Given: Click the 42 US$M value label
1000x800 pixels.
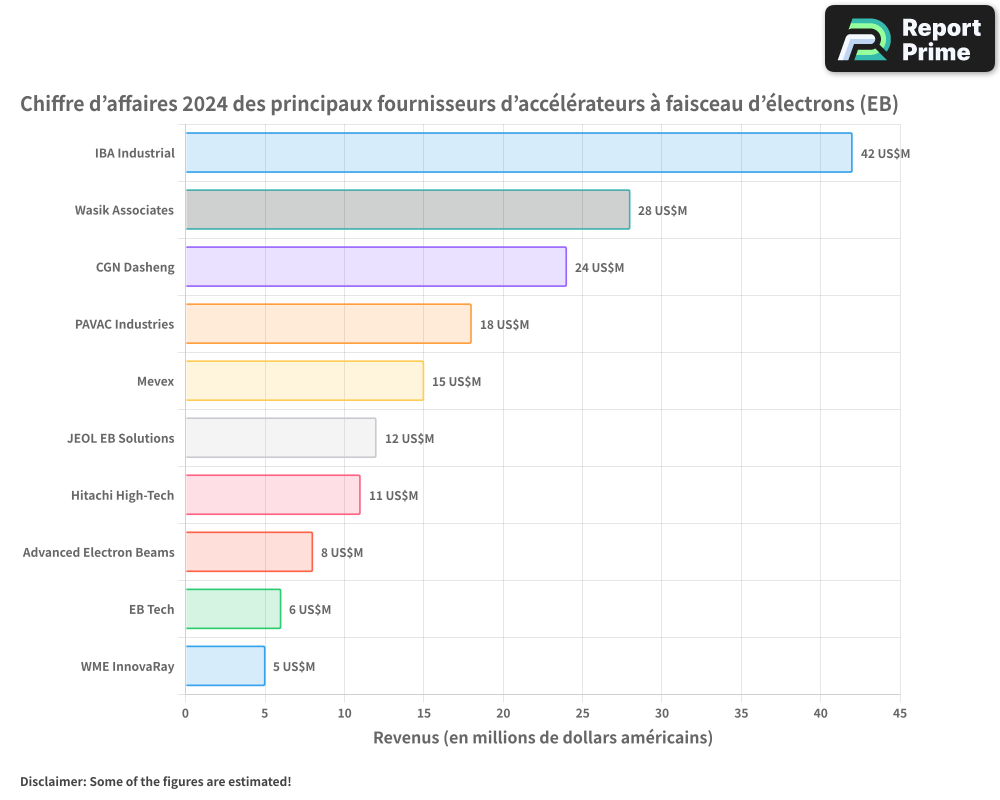Looking at the screenshot, I should [885, 154].
